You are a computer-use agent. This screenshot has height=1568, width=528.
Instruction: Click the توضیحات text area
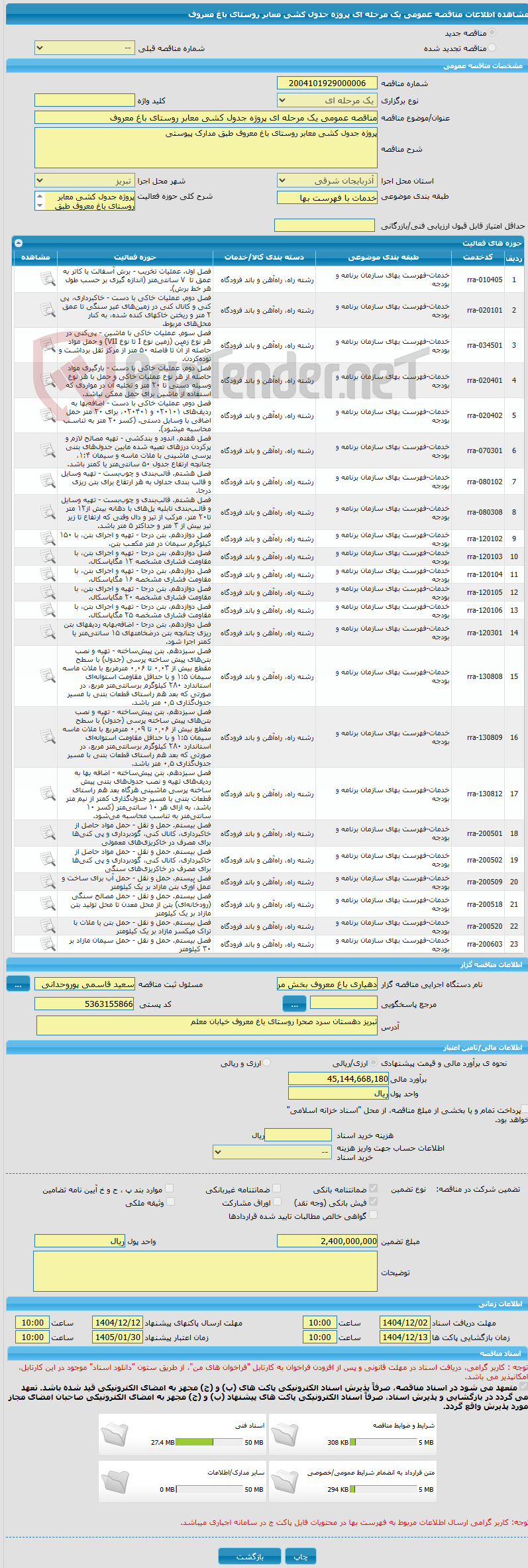205,1271
